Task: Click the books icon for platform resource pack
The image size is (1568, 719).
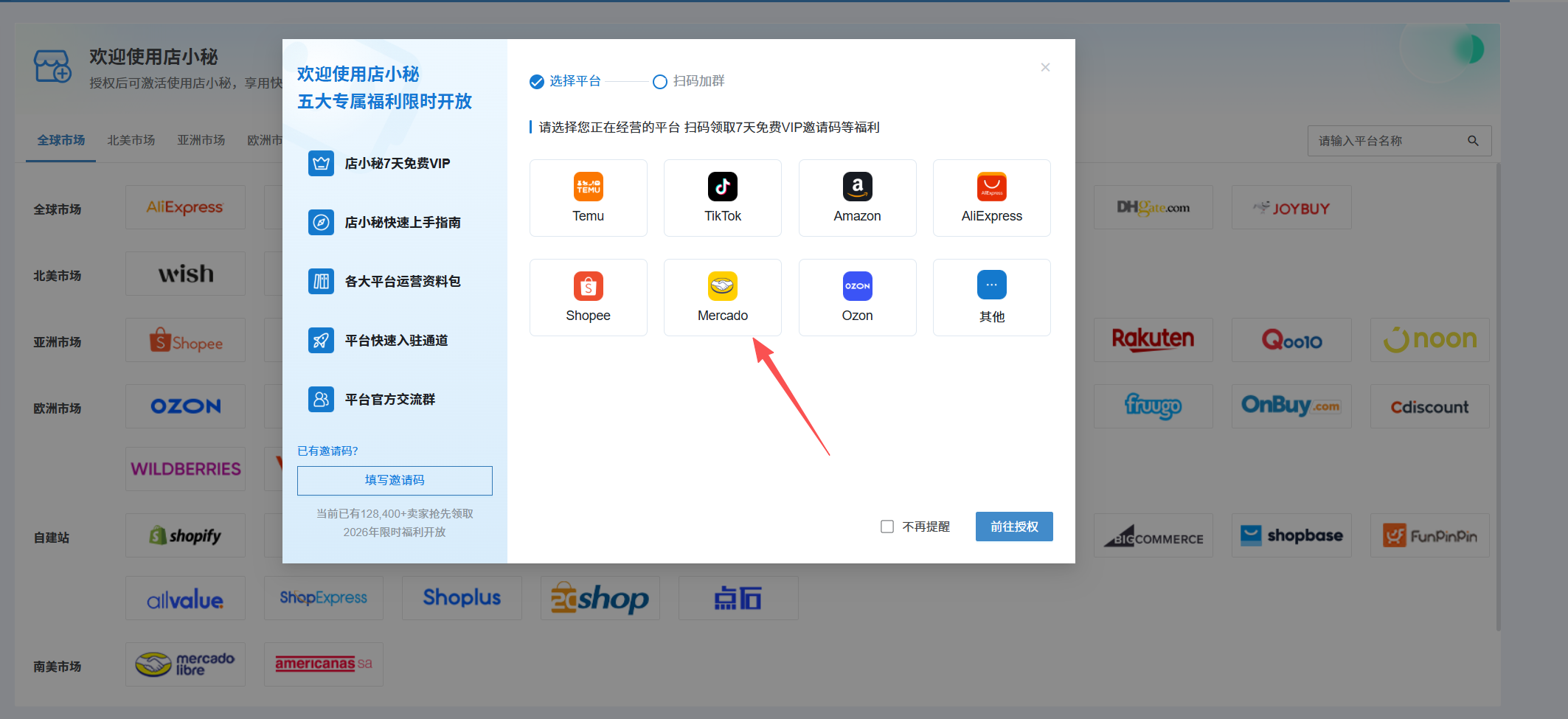Action: [x=321, y=281]
